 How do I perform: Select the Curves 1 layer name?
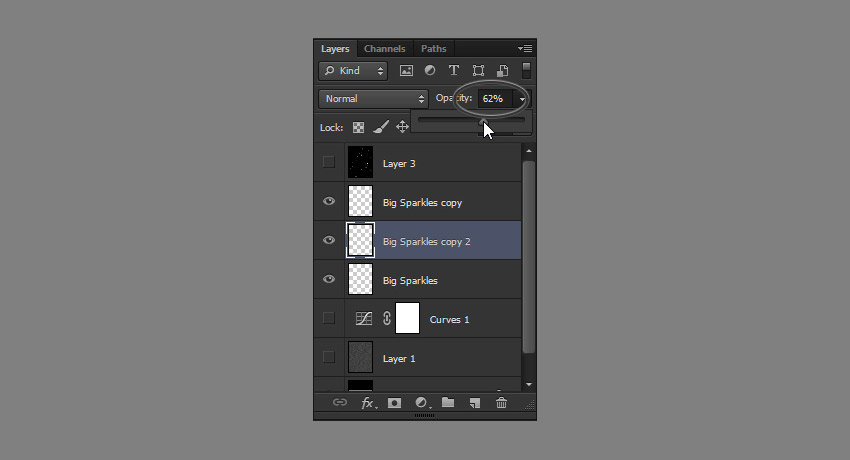click(449, 320)
